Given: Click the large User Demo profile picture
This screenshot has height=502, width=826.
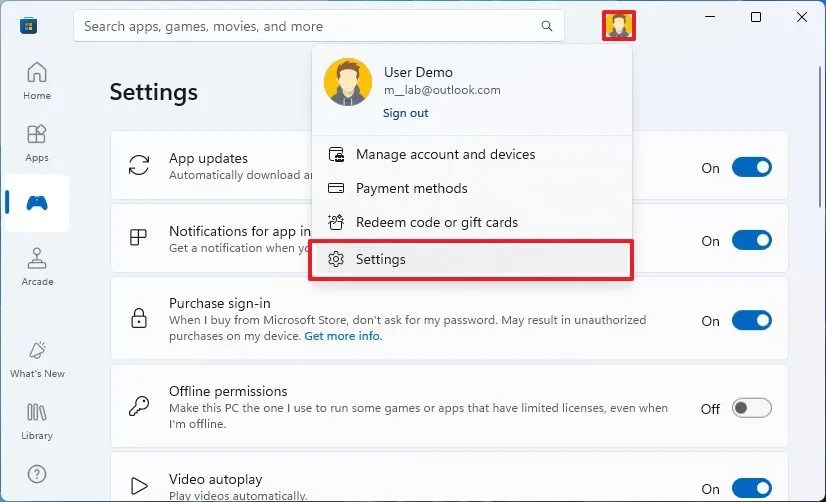Looking at the screenshot, I should click(348, 82).
